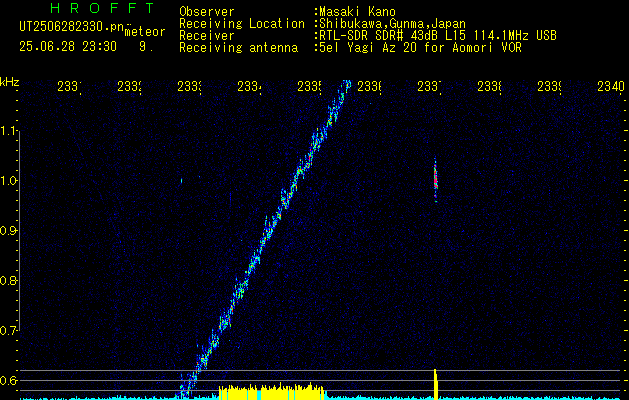
Task: Select the location Shibukawa,Gunma,Japan
Action: [x=390, y=24]
